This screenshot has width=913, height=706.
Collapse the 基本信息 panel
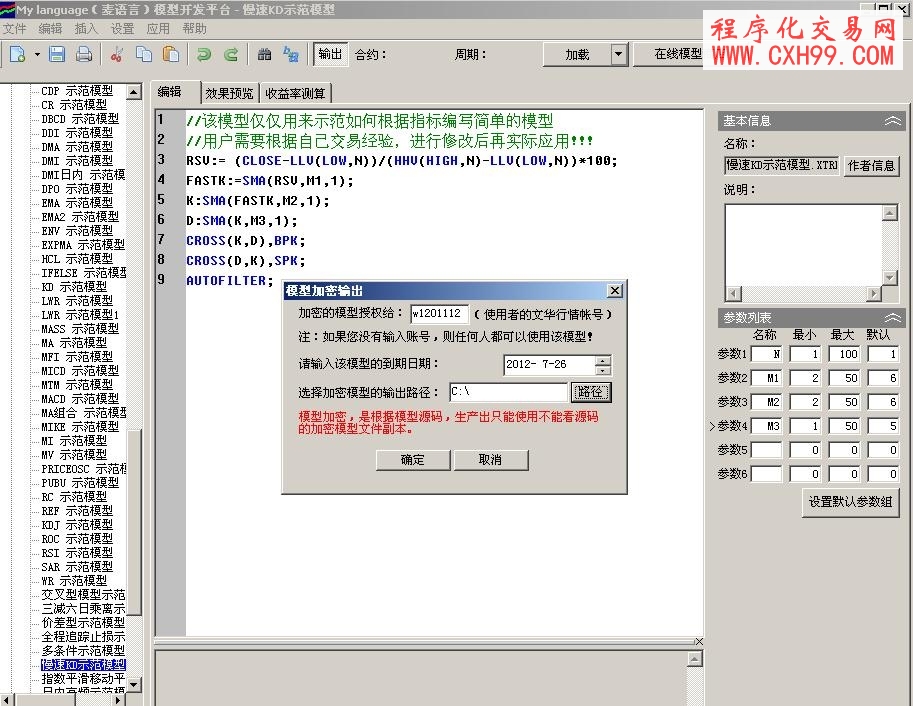click(x=893, y=121)
